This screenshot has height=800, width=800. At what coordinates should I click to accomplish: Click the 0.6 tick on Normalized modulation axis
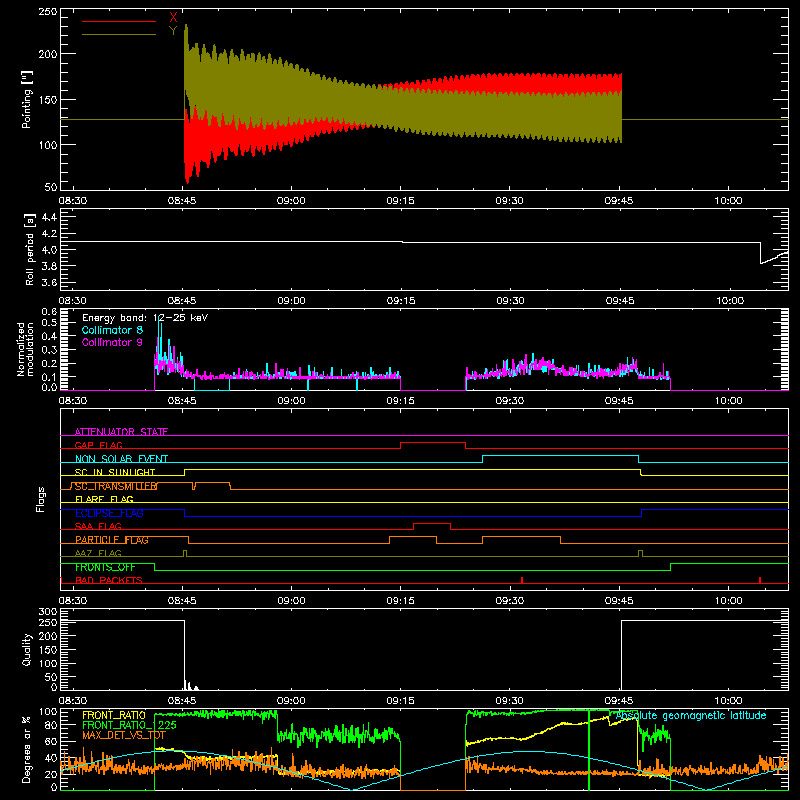(x=49, y=311)
